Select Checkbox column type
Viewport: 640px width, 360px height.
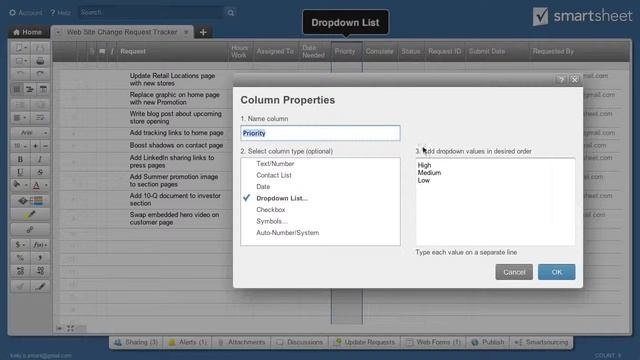coord(271,209)
